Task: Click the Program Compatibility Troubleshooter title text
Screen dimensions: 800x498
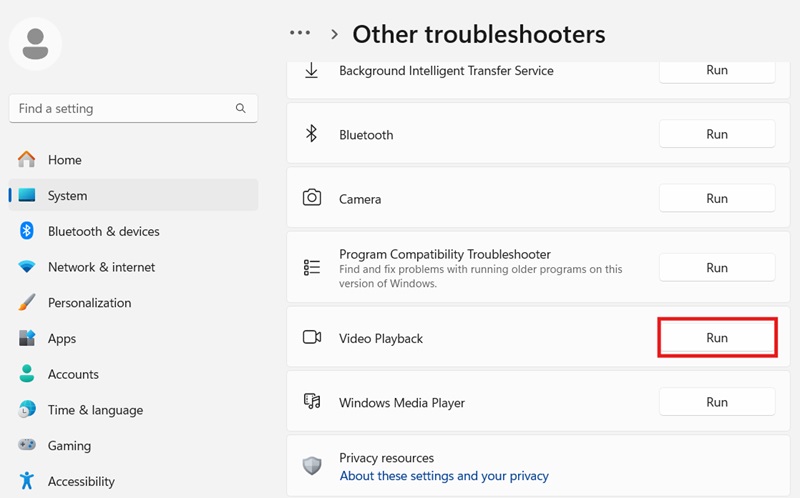Action: [444, 254]
